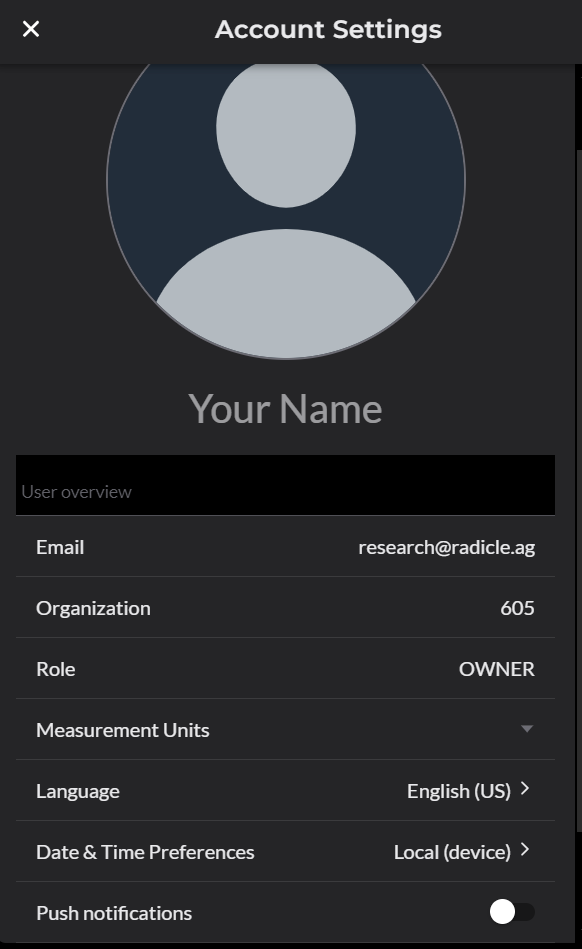Close the Account Settings panel
Screen dimensions: 582x949
point(31,29)
